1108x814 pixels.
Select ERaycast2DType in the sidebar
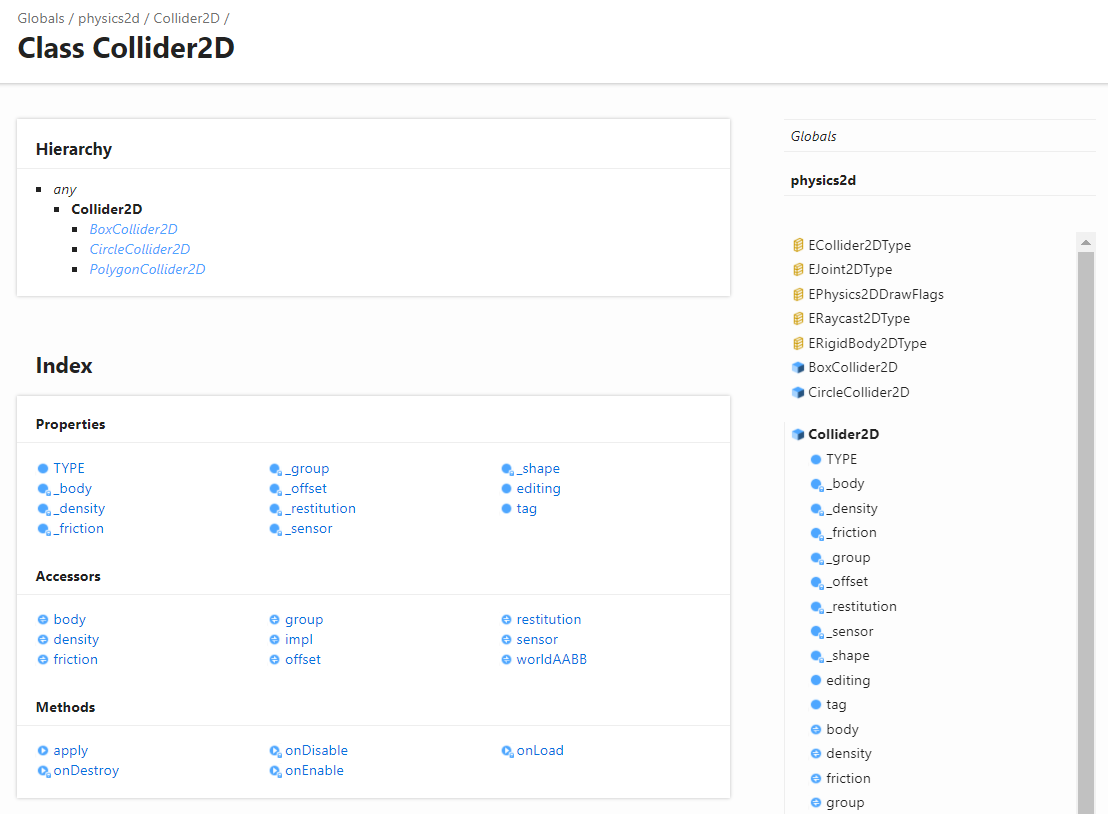pos(859,319)
